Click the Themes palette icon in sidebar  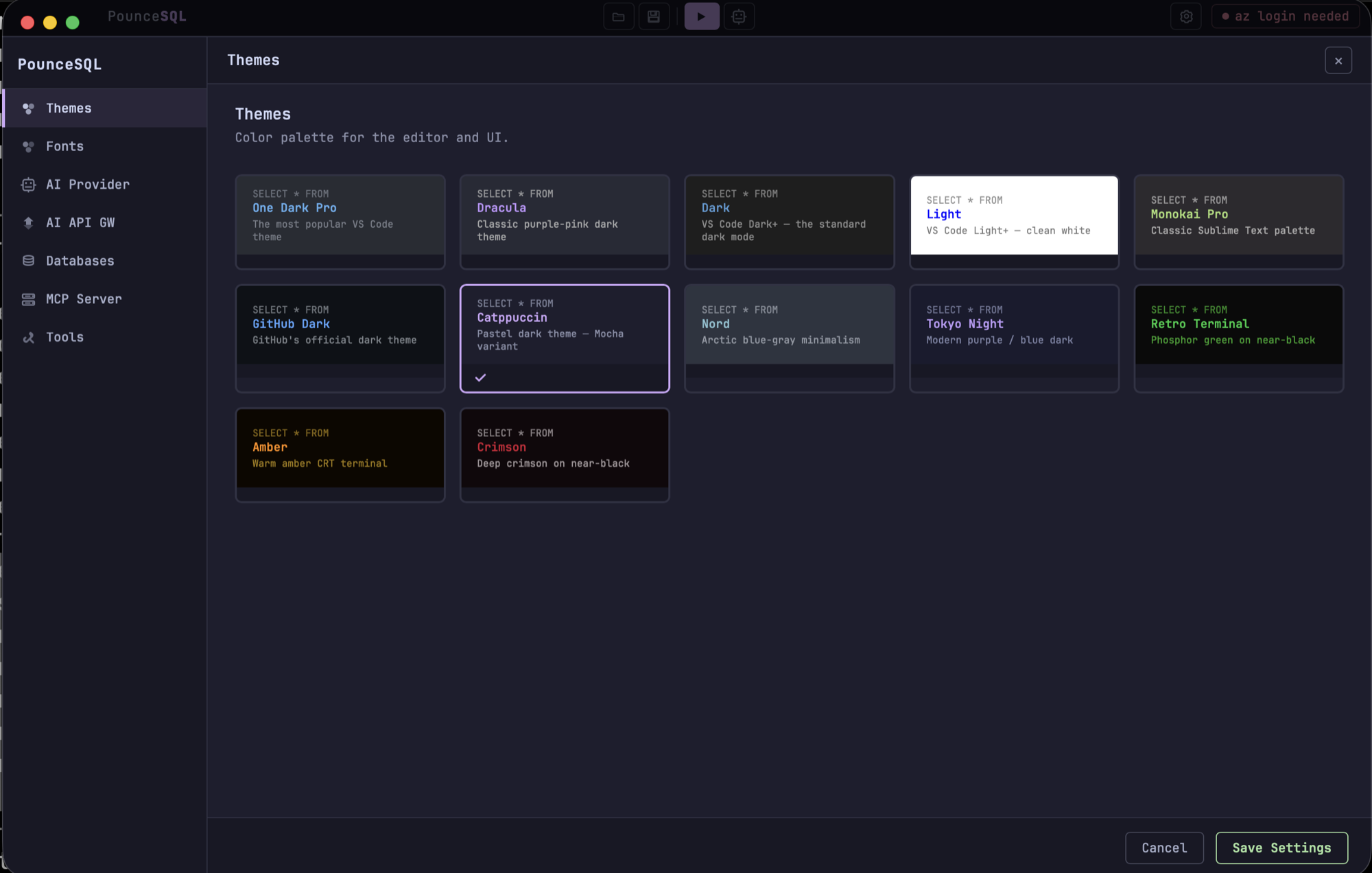(28, 108)
